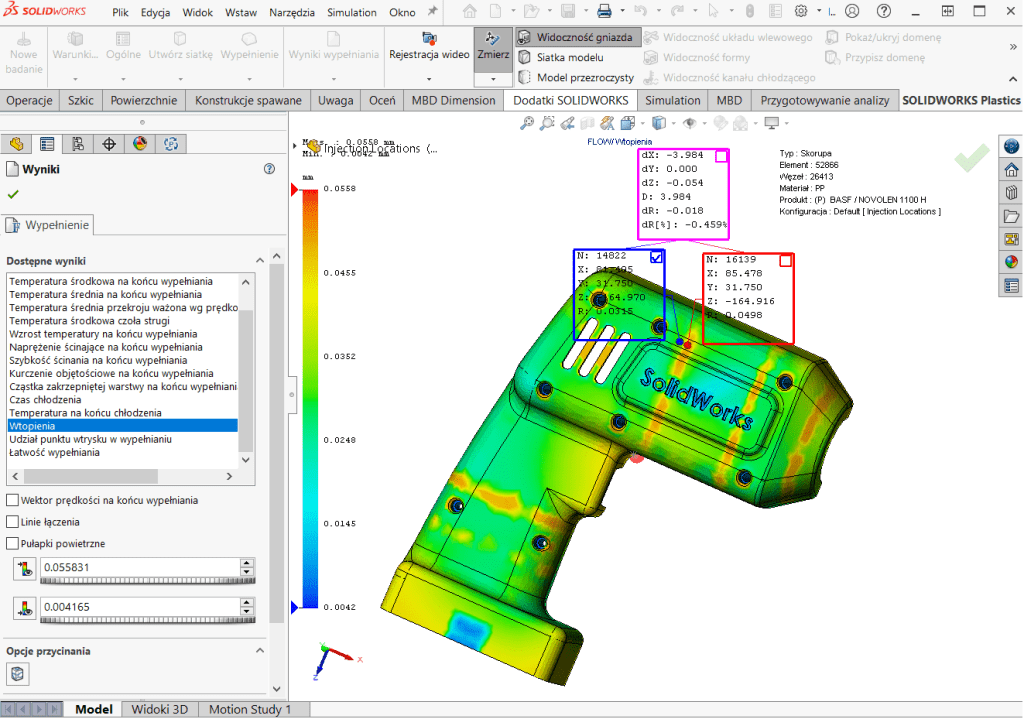
Task: Collapse the Dostępne wyniki section
Action: pos(260,261)
